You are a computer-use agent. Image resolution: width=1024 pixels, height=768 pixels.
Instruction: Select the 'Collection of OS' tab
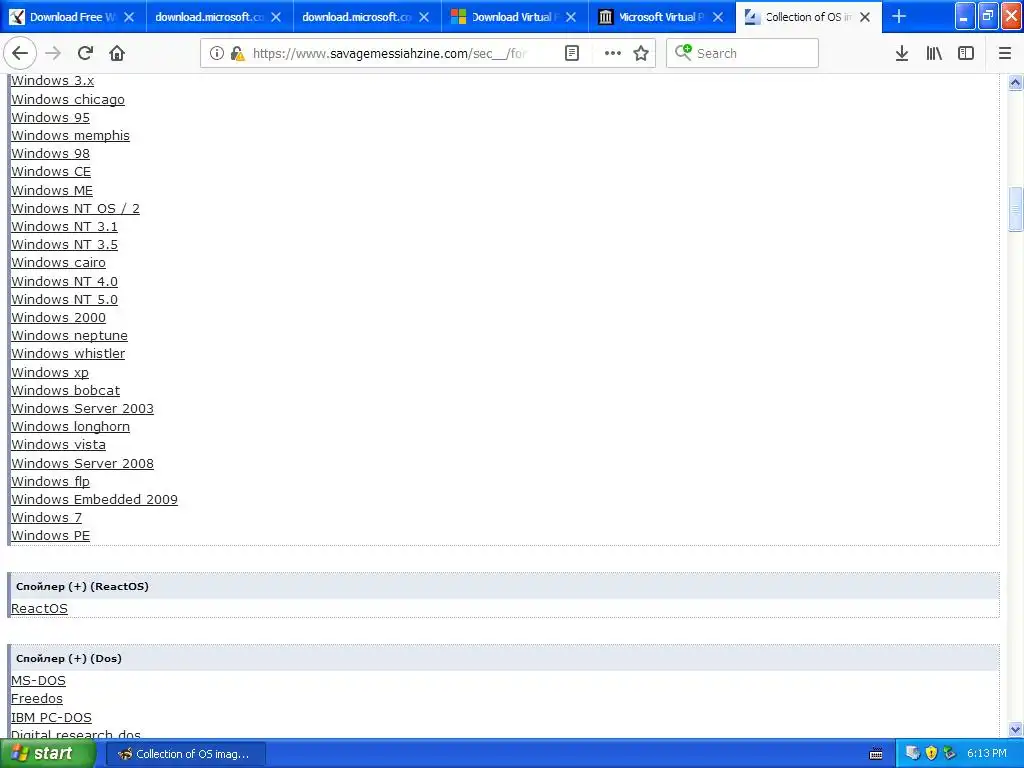808,17
